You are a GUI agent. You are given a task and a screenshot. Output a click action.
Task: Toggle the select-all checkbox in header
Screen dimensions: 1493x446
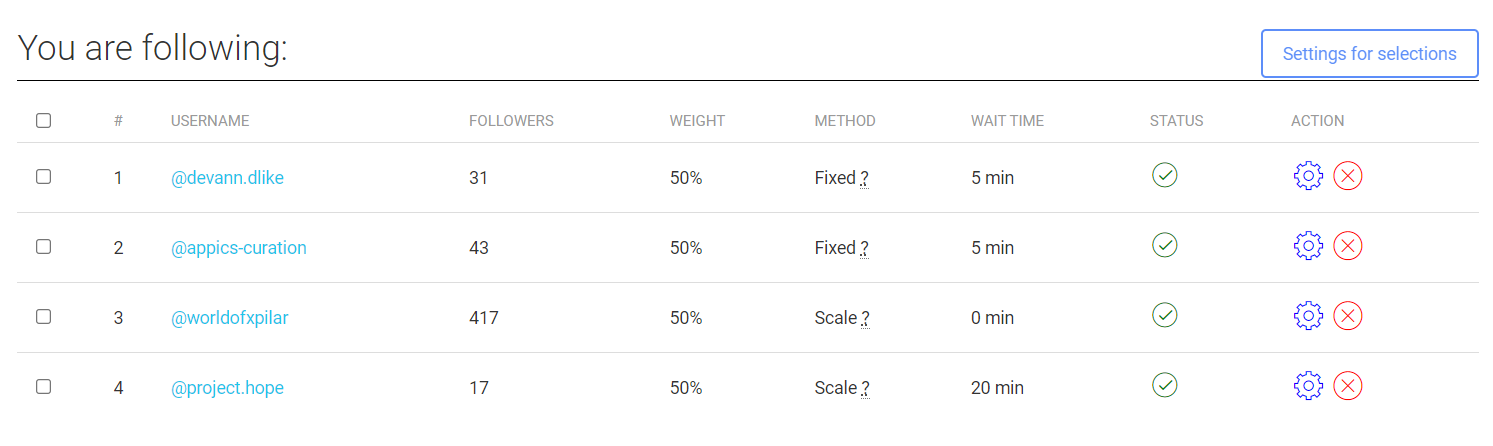point(44,121)
